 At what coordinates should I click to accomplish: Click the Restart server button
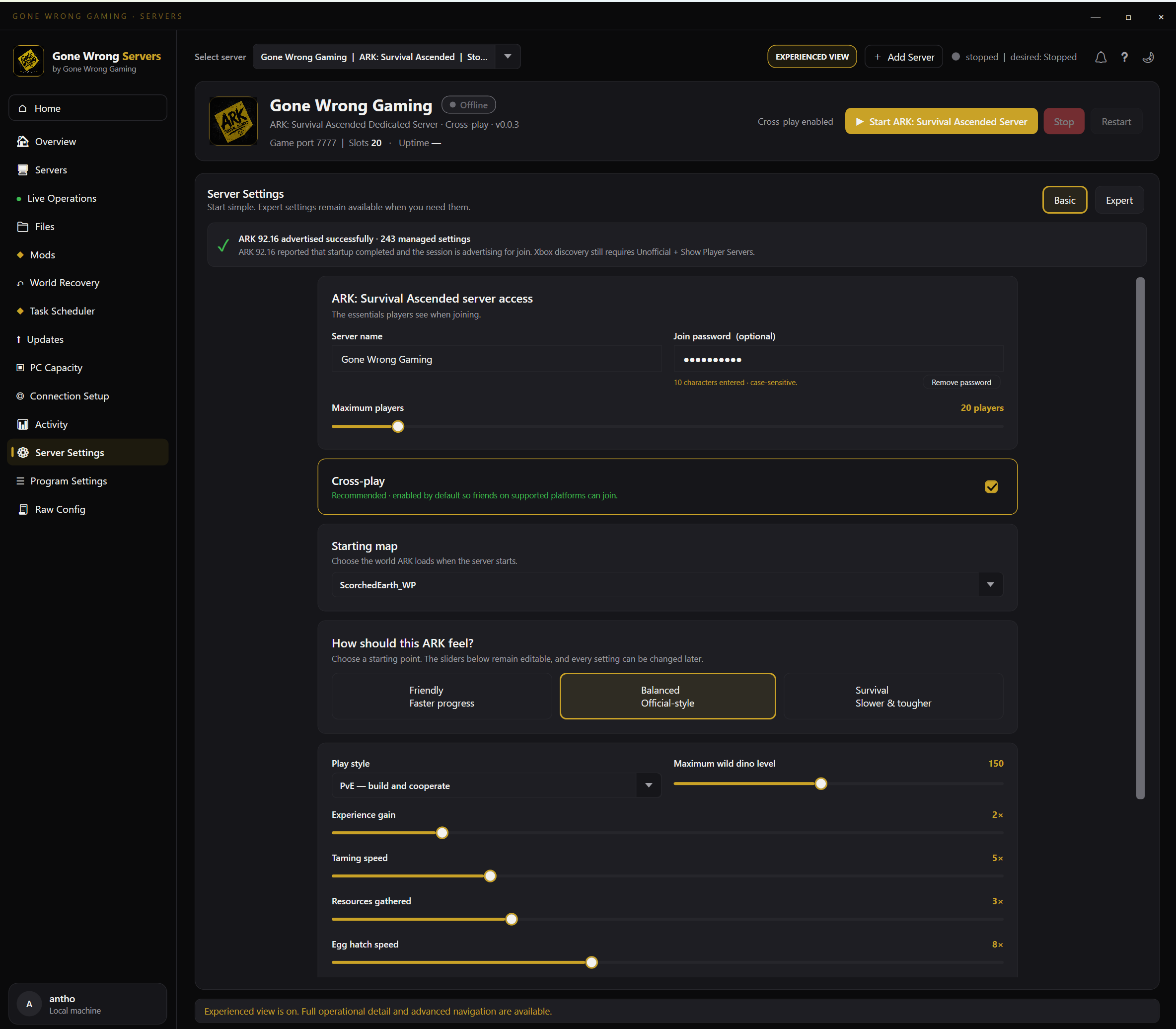pos(1116,121)
